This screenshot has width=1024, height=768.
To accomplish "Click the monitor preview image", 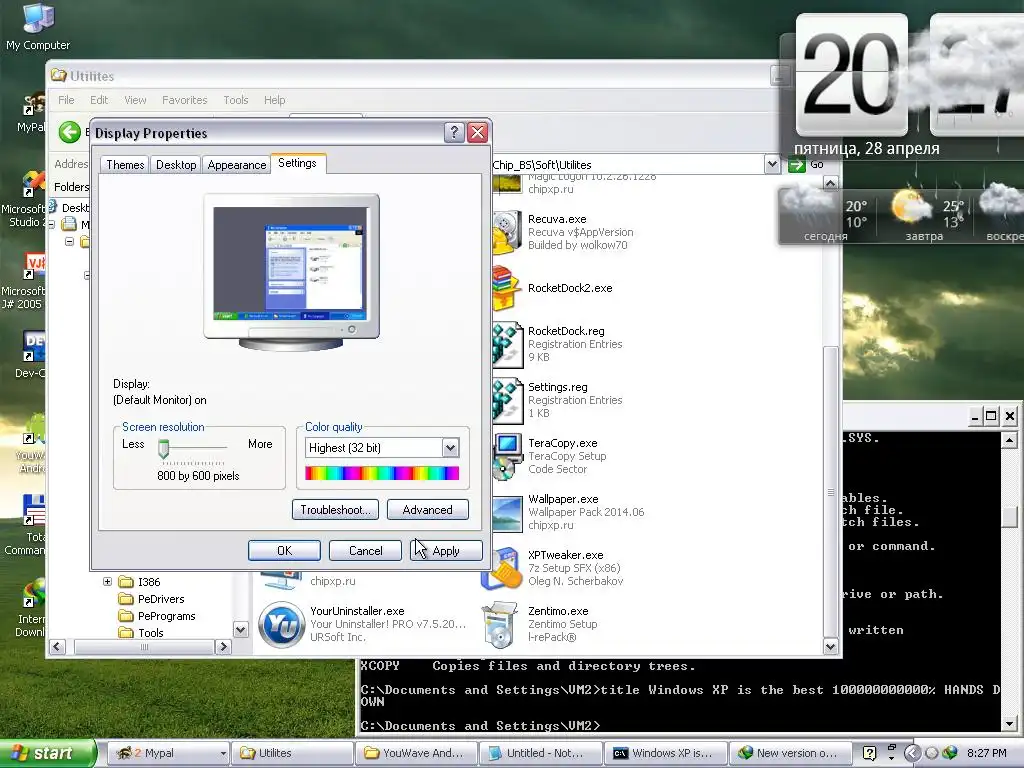I will click(291, 271).
